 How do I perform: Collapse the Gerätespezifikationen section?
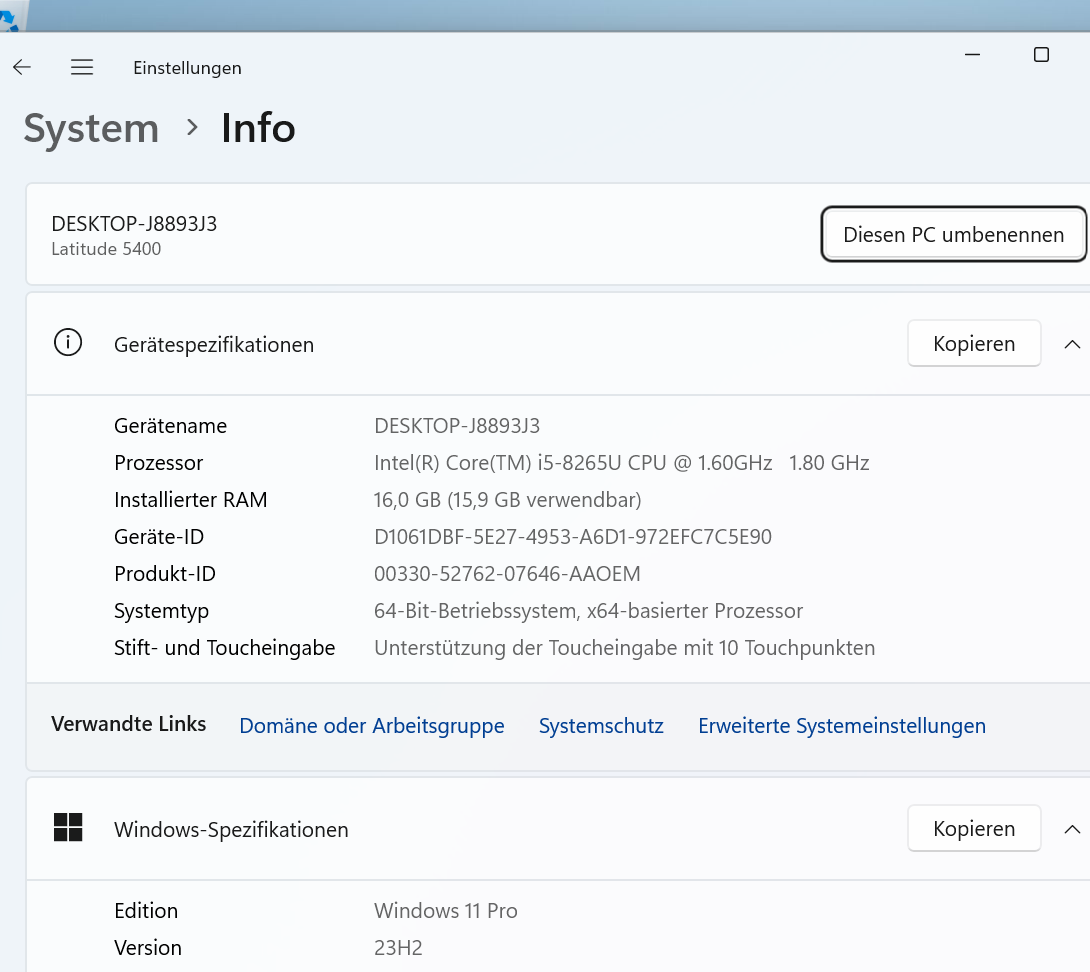tap(1072, 344)
